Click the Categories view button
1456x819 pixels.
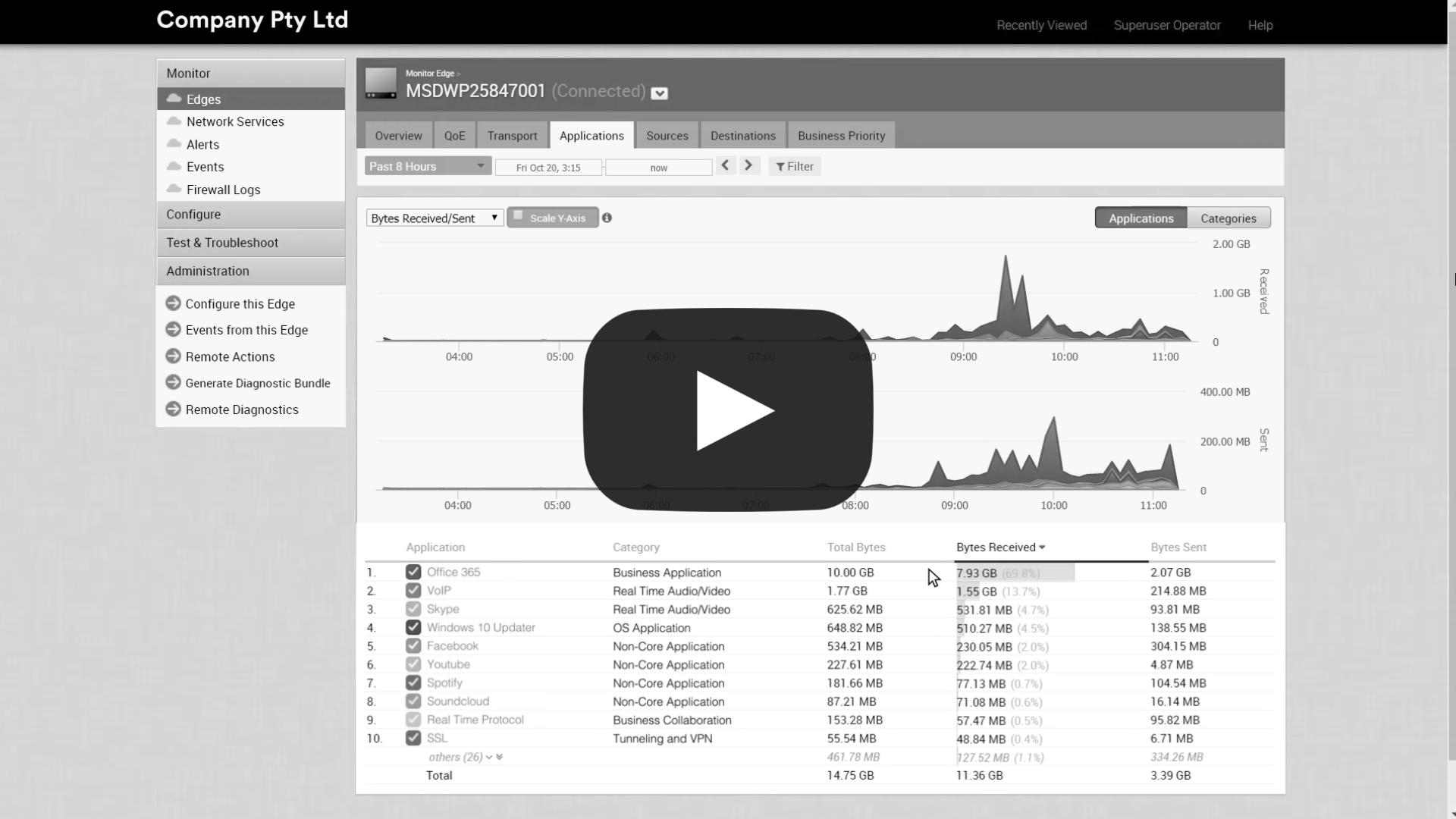(1228, 218)
